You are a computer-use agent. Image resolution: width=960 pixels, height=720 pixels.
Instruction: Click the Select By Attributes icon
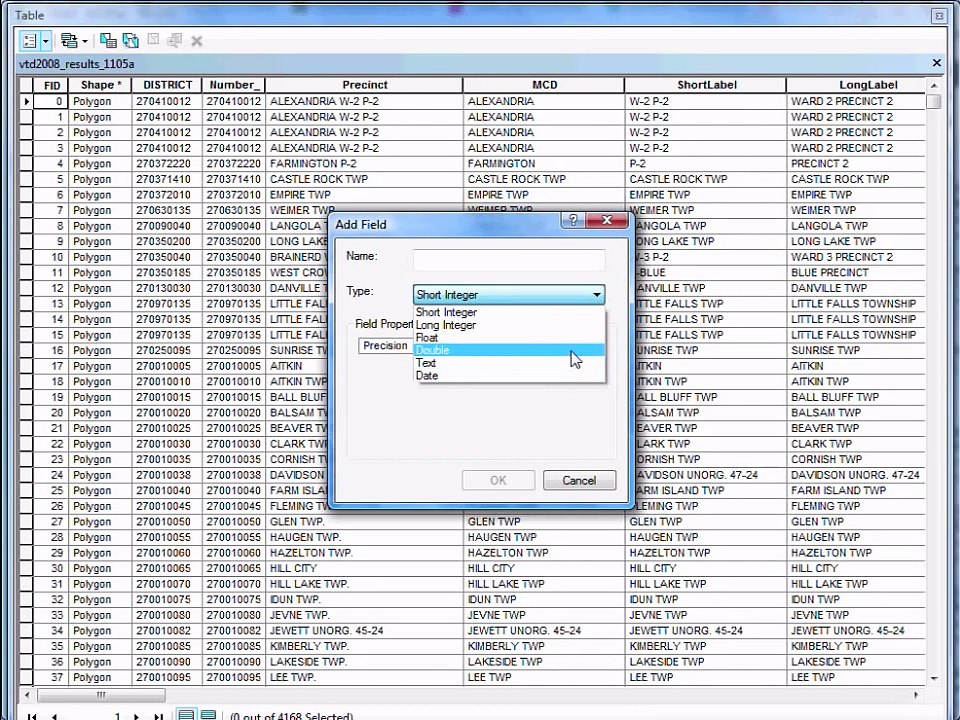tap(108, 41)
